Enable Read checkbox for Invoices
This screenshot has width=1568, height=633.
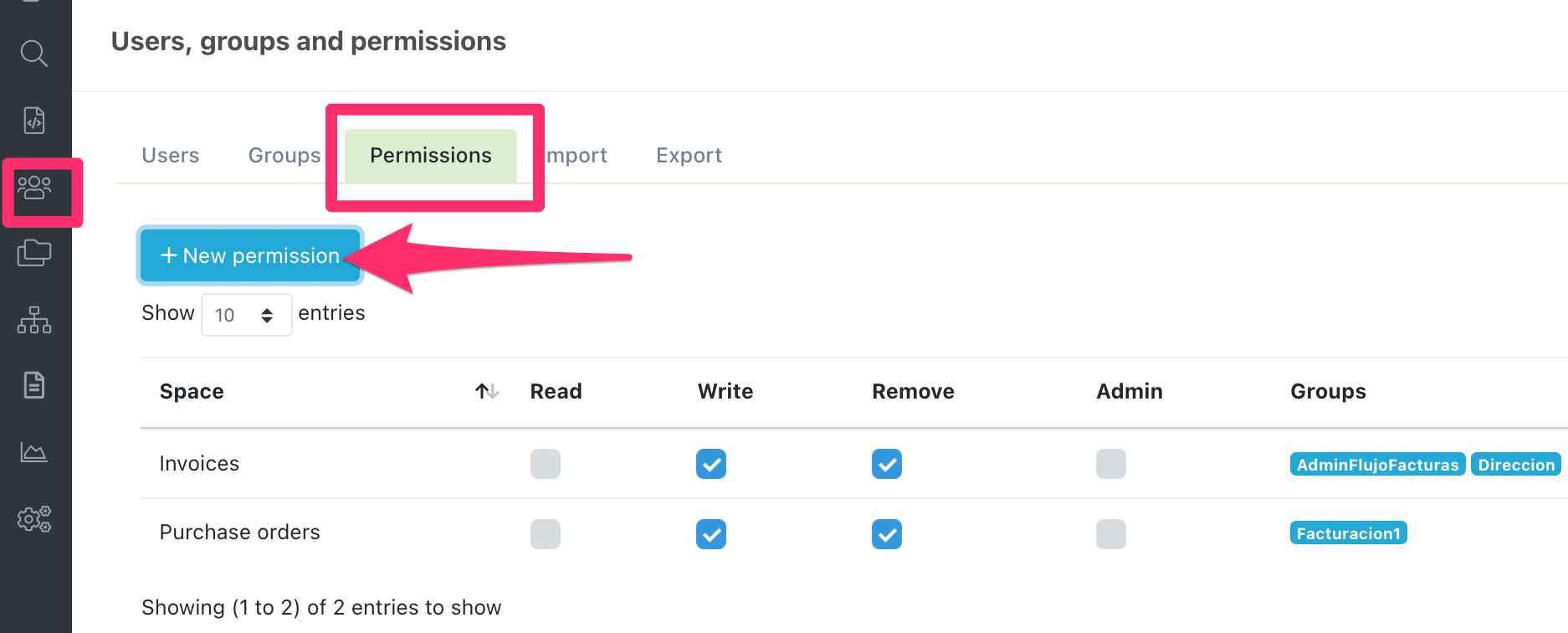click(545, 464)
